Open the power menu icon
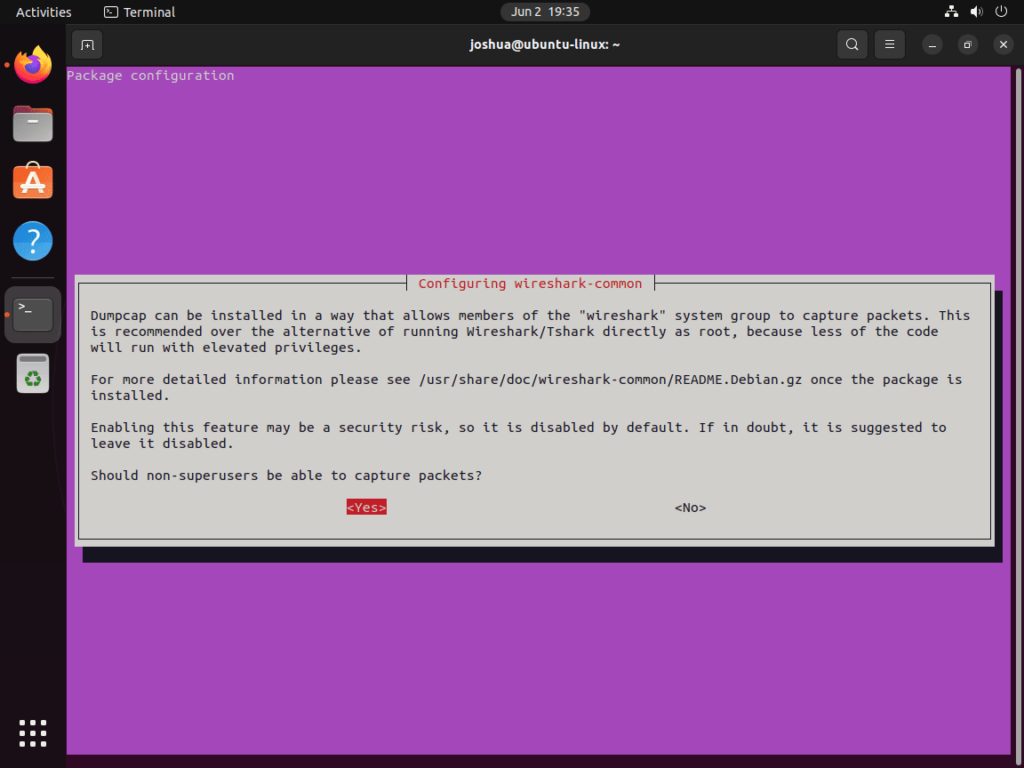Viewport: 1024px width, 768px height. [1001, 12]
